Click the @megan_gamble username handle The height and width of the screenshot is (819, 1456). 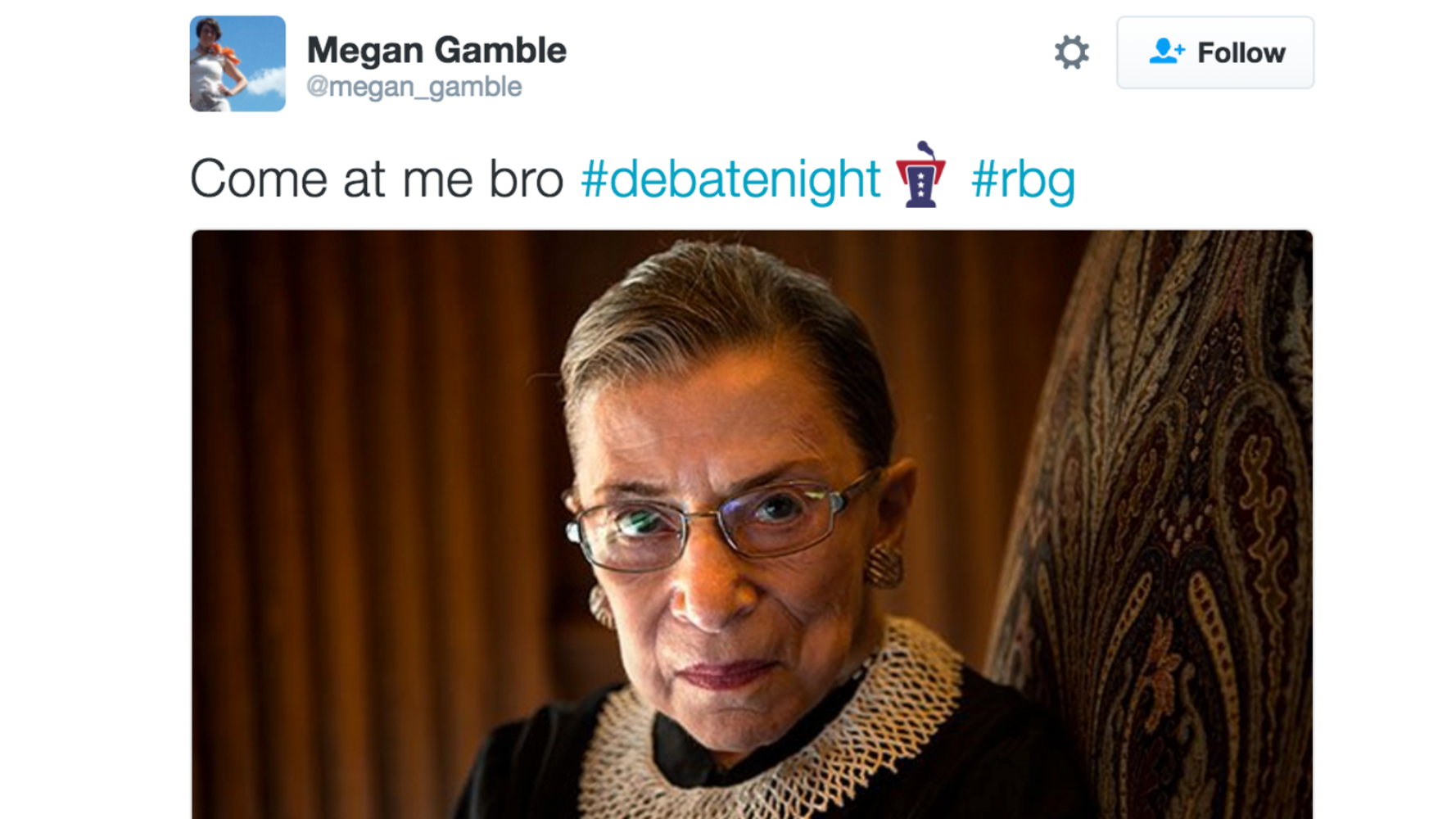click(414, 85)
